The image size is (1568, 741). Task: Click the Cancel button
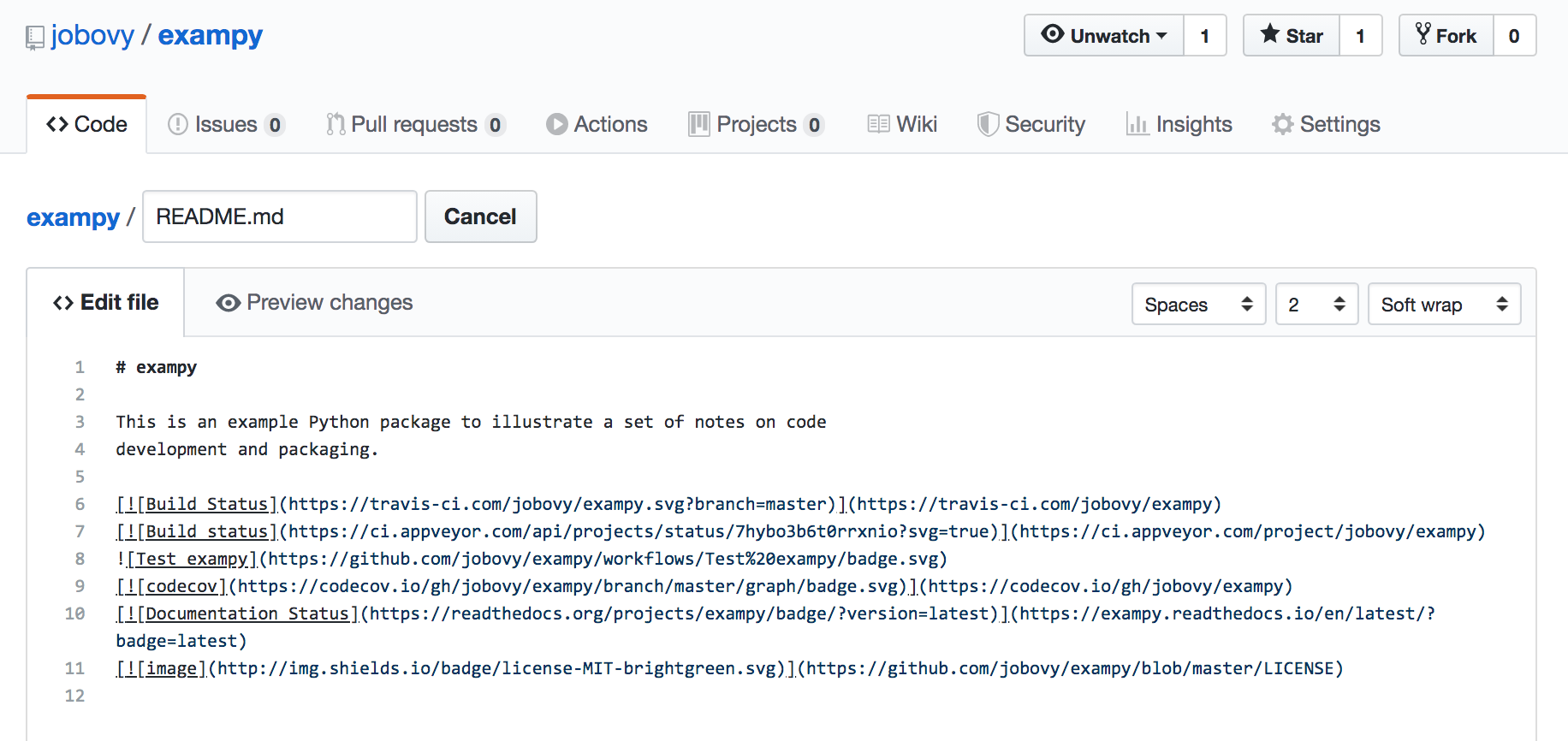pyautogui.click(x=481, y=216)
